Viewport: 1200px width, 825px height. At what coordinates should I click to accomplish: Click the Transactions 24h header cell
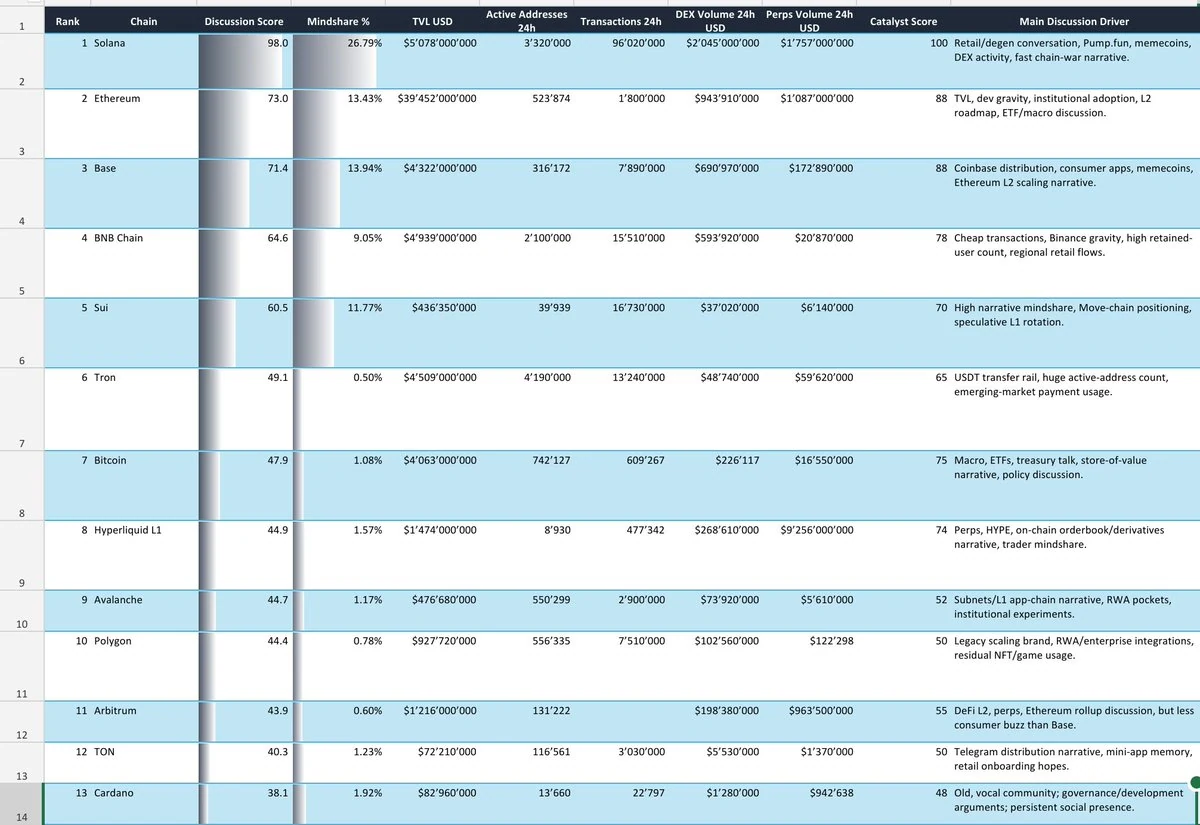622,21
